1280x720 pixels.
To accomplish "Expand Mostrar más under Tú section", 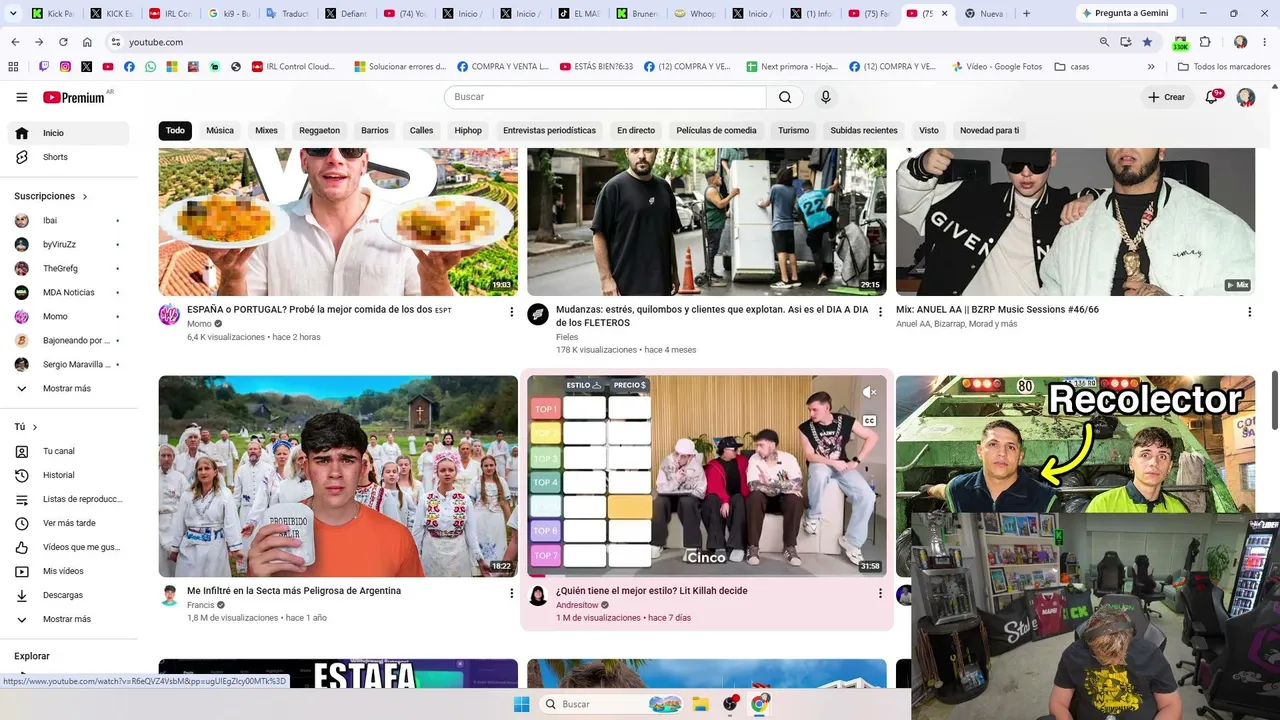I will pyautogui.click(x=68, y=619).
